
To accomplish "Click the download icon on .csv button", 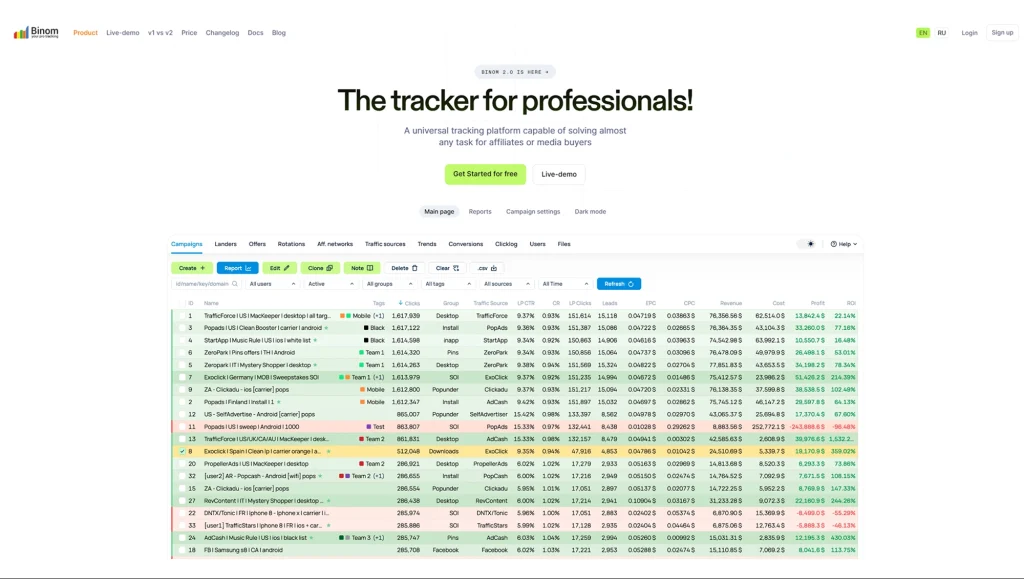I will [494, 268].
